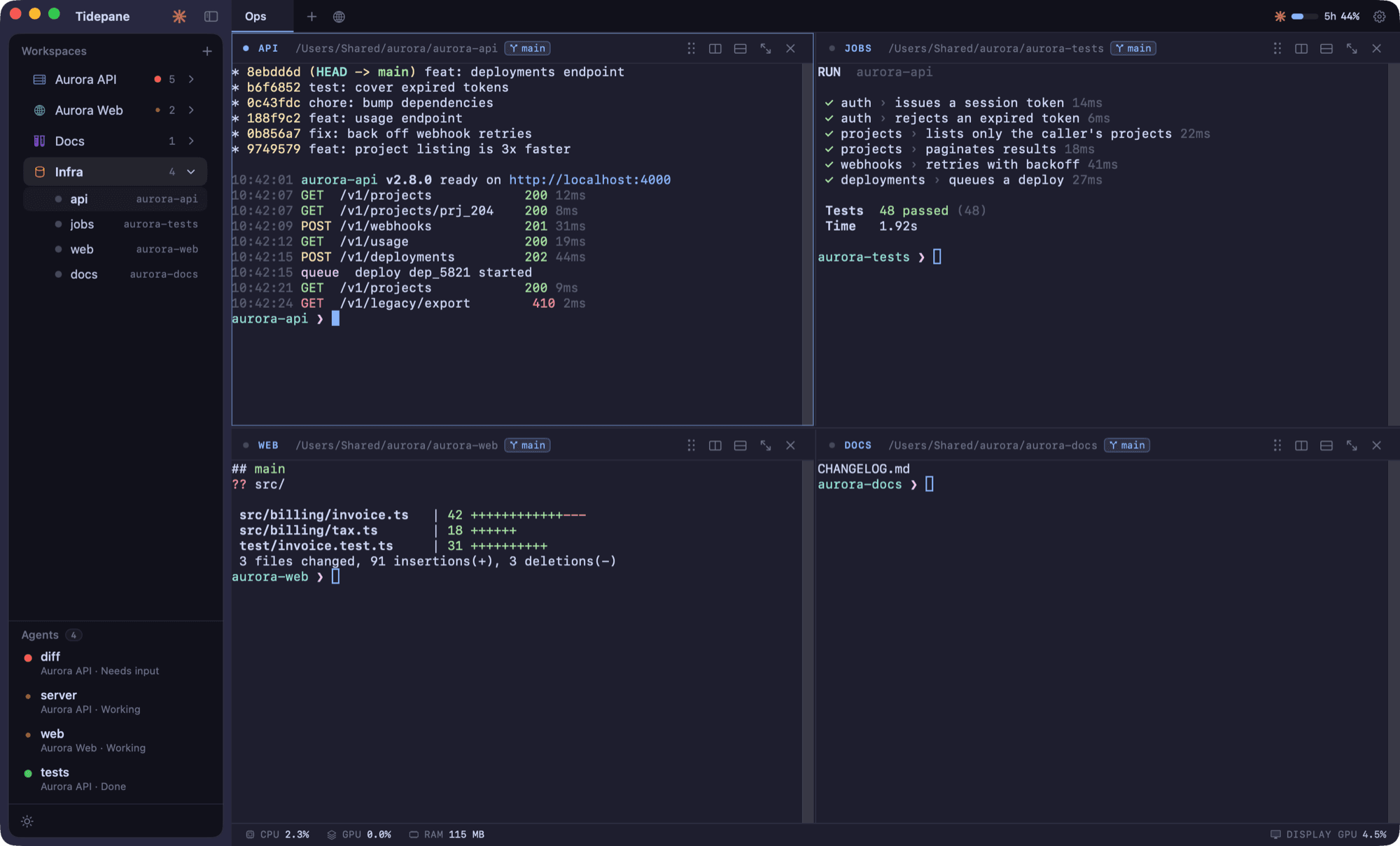The image size is (1400, 846).
Task: Click the DOCS pane title label
Action: click(857, 445)
